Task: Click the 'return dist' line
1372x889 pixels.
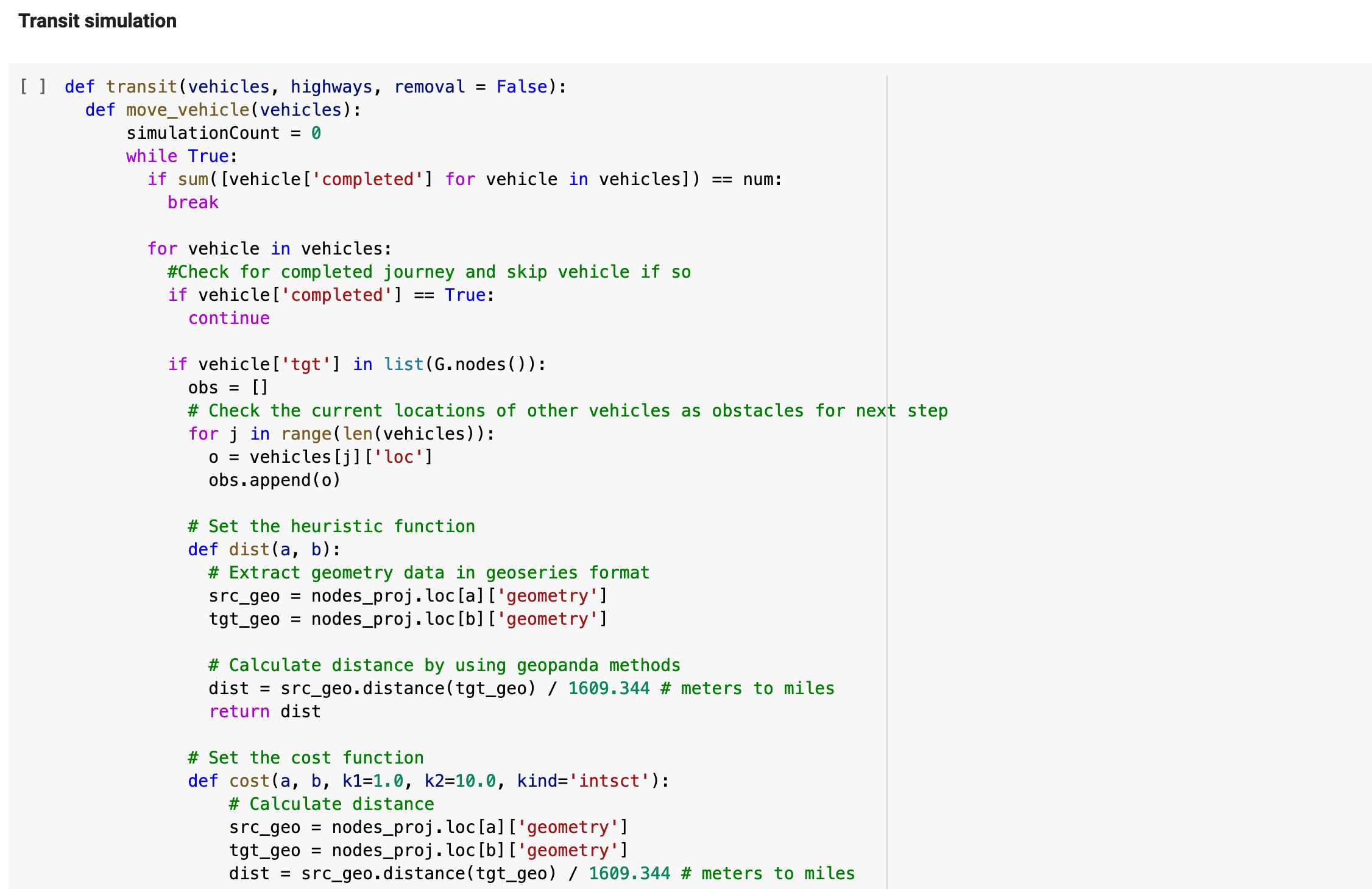Action: (264, 711)
